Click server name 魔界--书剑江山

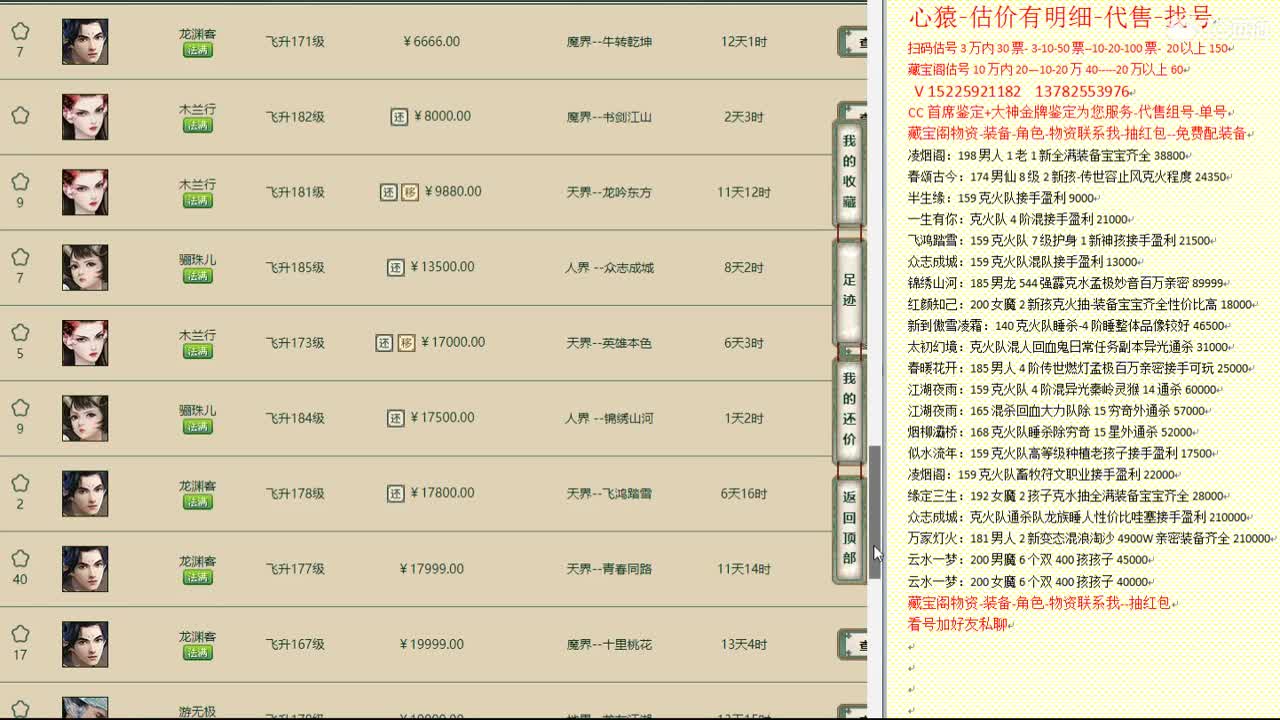(x=609, y=117)
